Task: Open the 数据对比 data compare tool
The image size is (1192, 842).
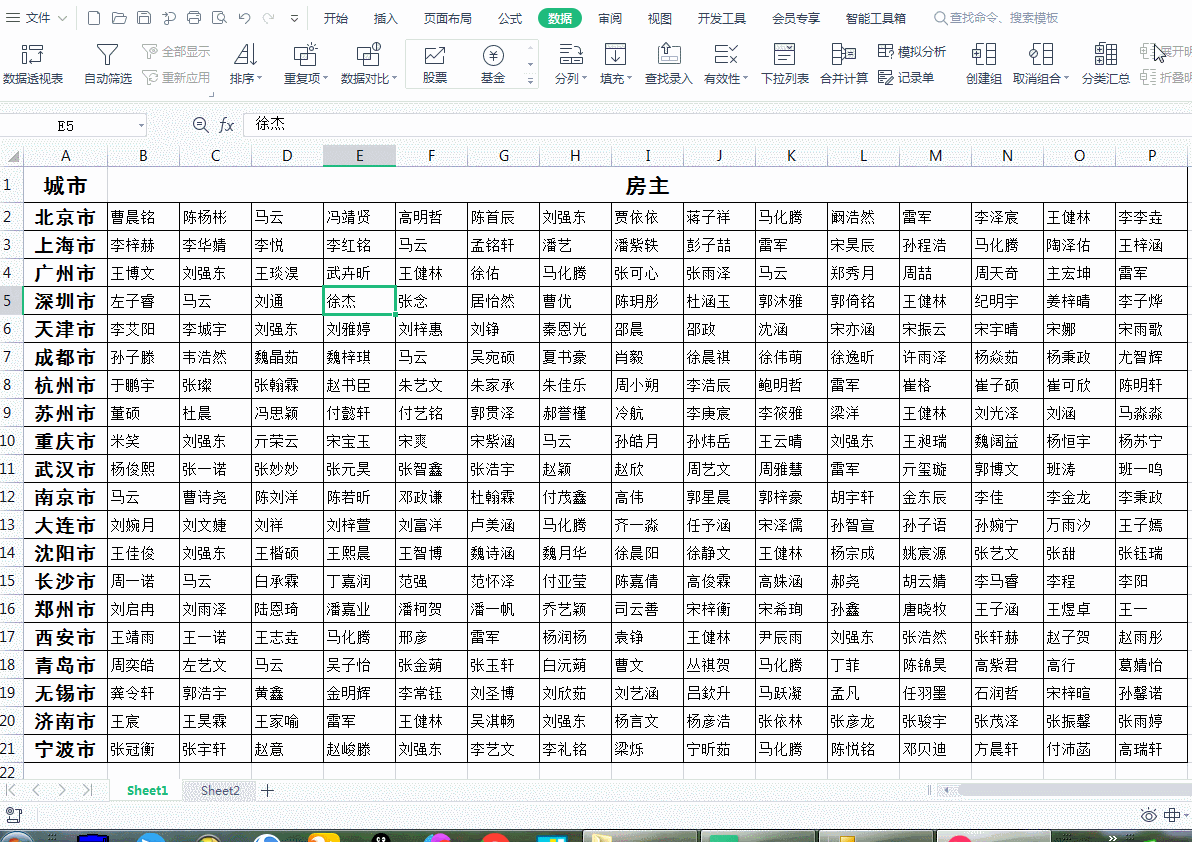Action: (369, 64)
